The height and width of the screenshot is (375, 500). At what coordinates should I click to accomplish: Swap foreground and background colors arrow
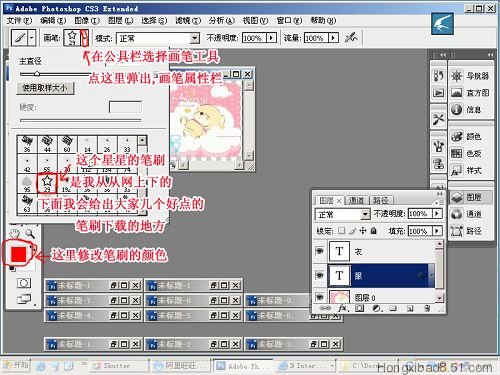tap(33, 248)
